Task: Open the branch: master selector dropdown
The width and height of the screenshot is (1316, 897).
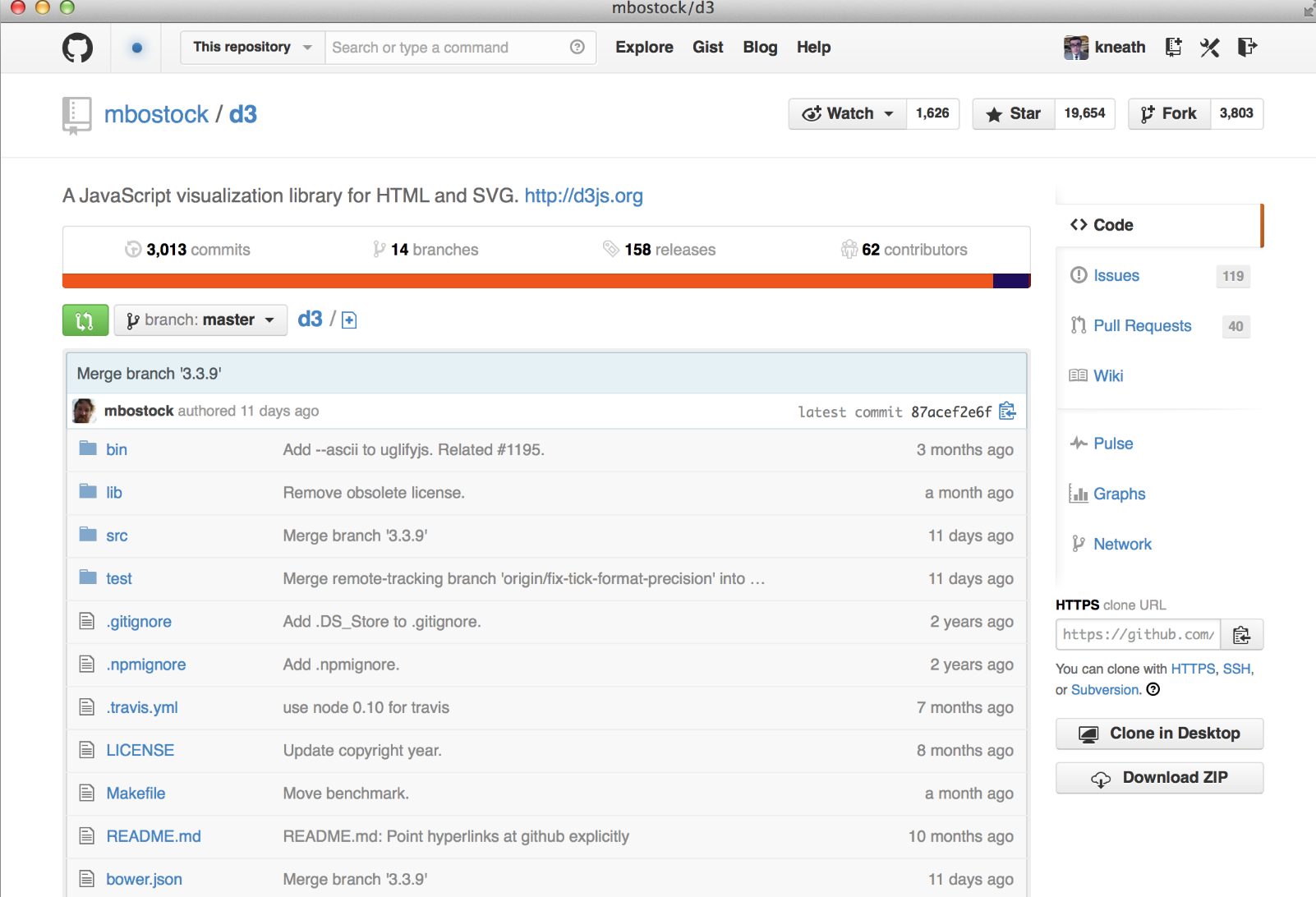Action: (x=200, y=320)
